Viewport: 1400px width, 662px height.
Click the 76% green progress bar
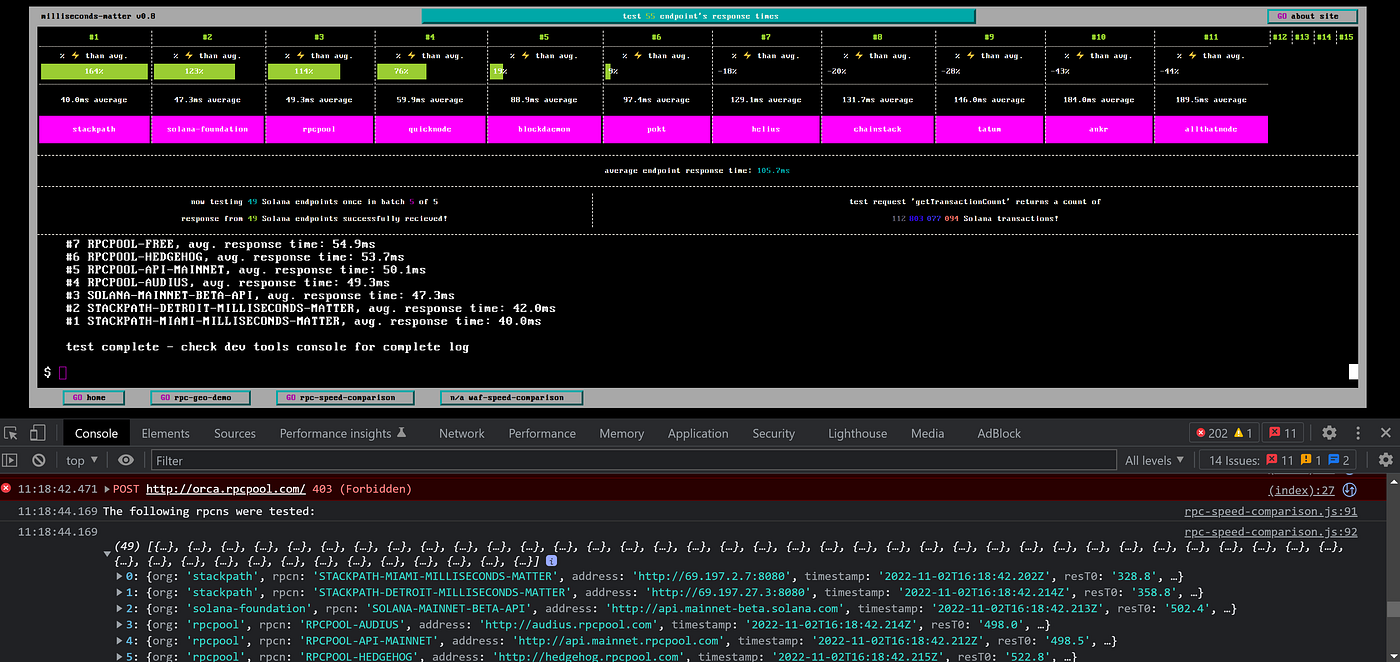pyautogui.click(x=402, y=72)
